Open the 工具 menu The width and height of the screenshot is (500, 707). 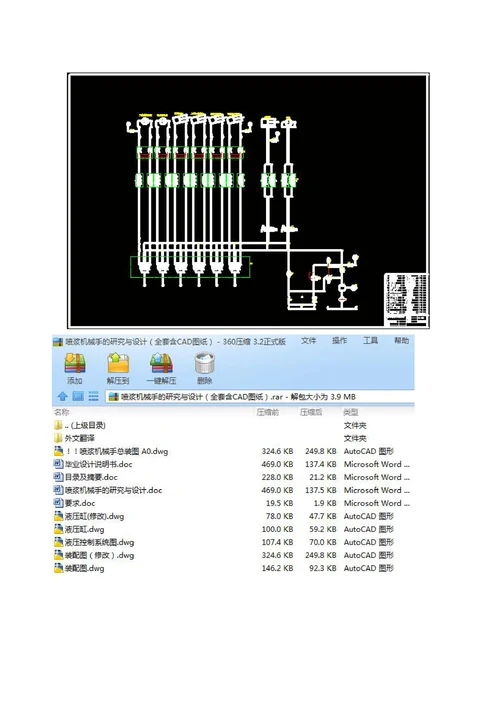click(x=371, y=341)
